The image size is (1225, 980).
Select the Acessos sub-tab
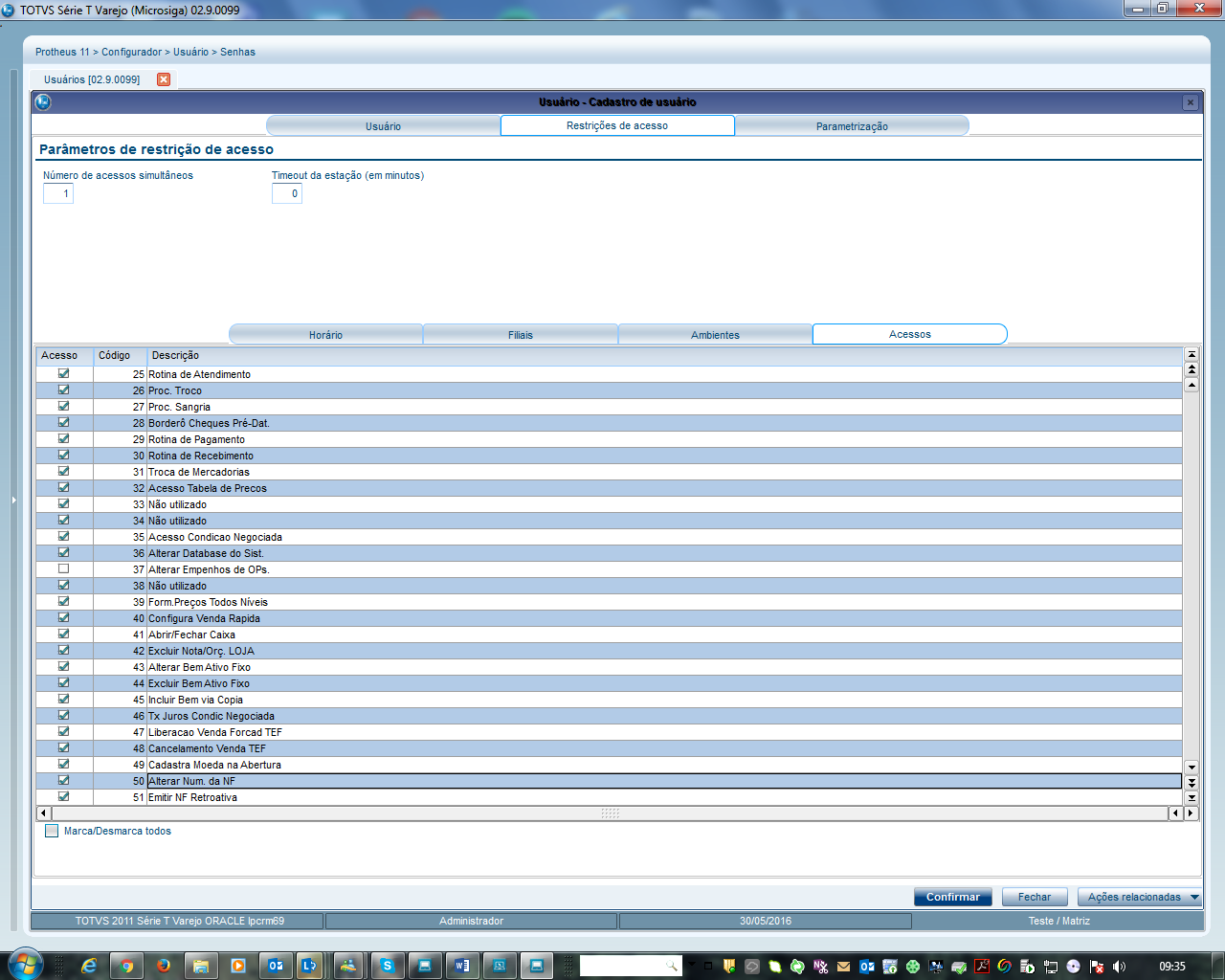[x=910, y=334]
